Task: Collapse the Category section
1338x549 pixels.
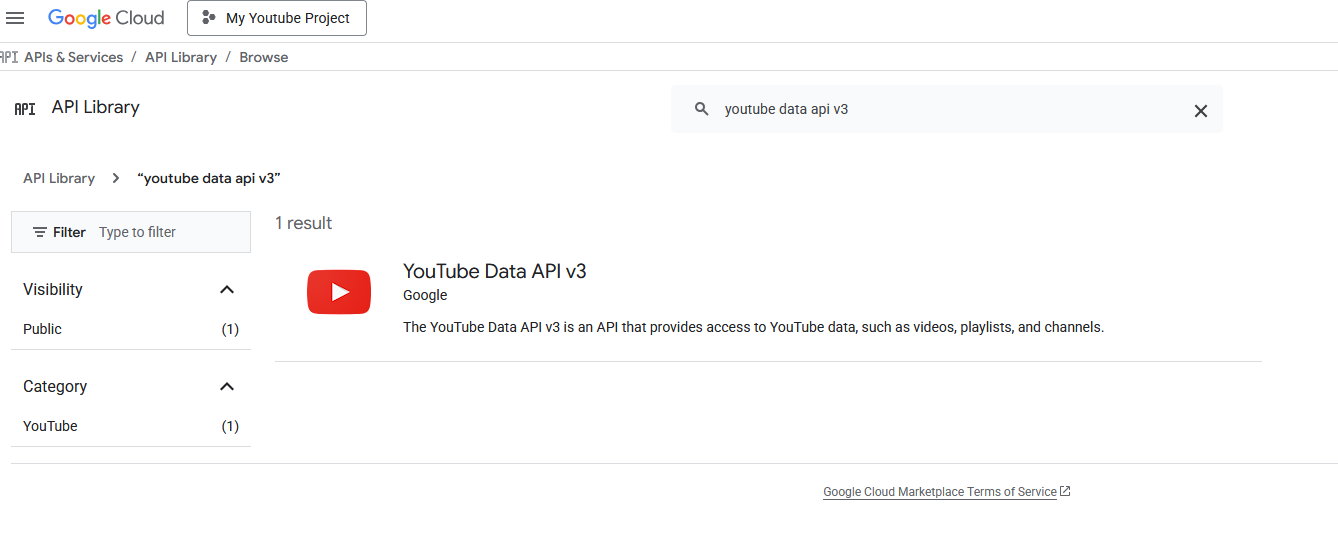Action: [227, 387]
